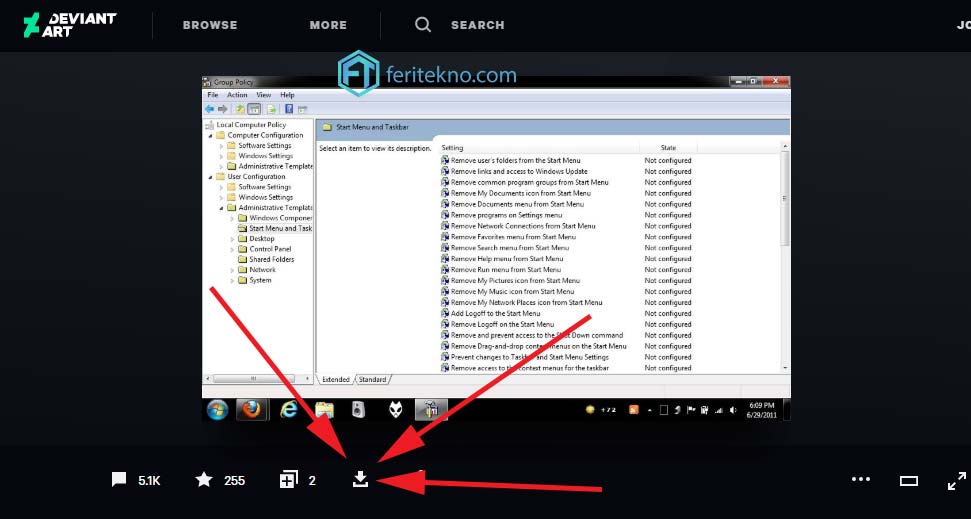Click the Up one level folder icon
Viewport: 971px width, 519px height.
[240, 109]
